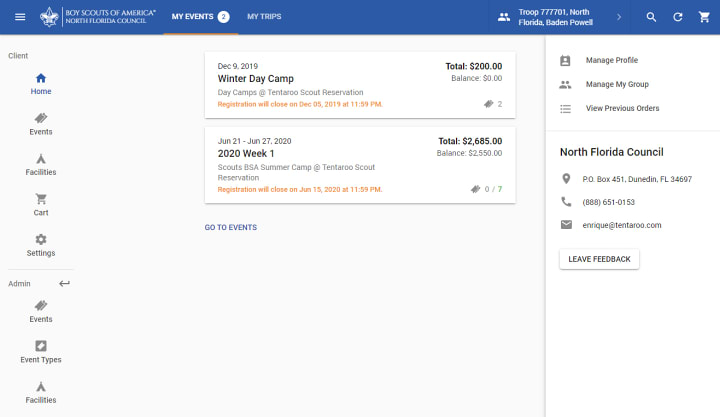Image resolution: width=720 pixels, height=417 pixels.
Task: Click Total: $2,685.00 on 2020 Week 1
Action: coord(470,141)
